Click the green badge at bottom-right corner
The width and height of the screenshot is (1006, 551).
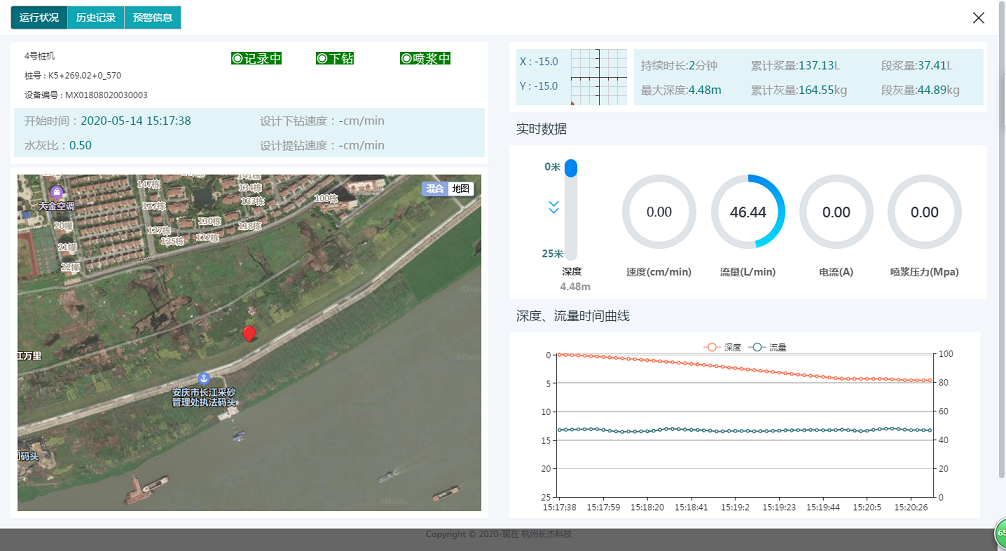pos(999,533)
